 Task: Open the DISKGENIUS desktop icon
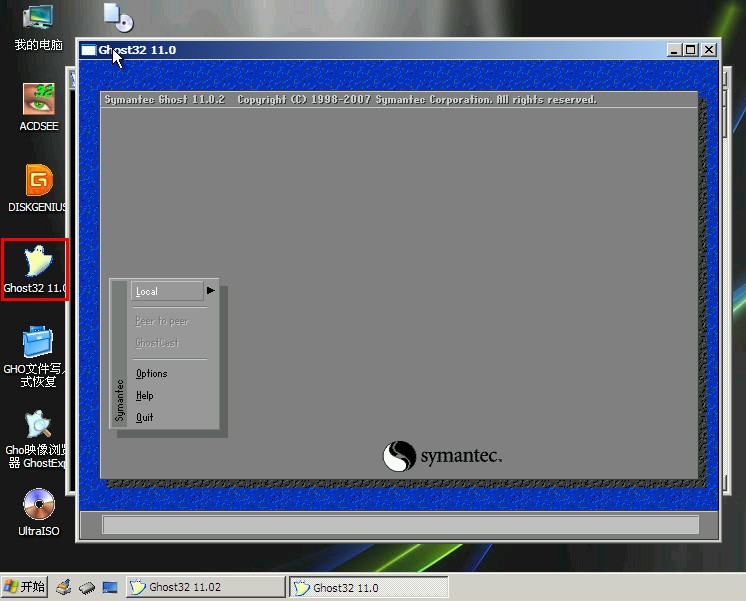38,188
